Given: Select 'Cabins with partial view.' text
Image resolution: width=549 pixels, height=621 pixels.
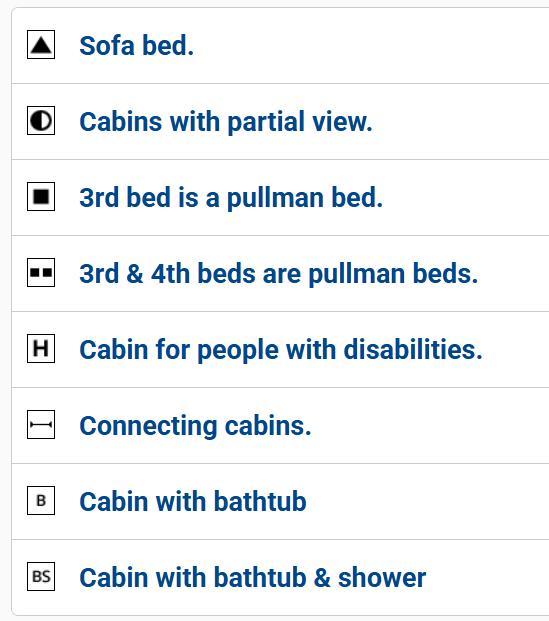Looking at the screenshot, I should tap(226, 122).
